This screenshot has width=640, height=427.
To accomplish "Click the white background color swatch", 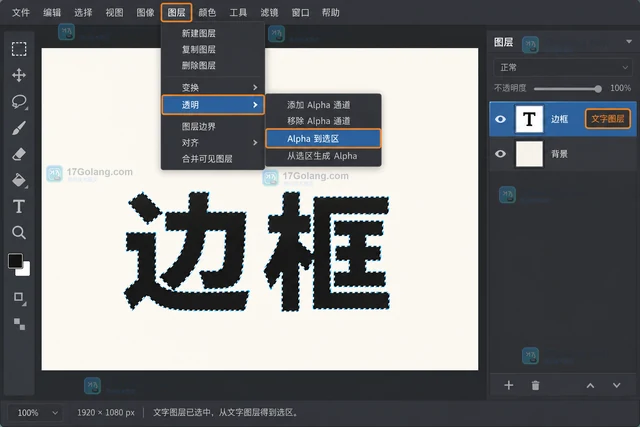I will pyautogui.click(x=25, y=271).
